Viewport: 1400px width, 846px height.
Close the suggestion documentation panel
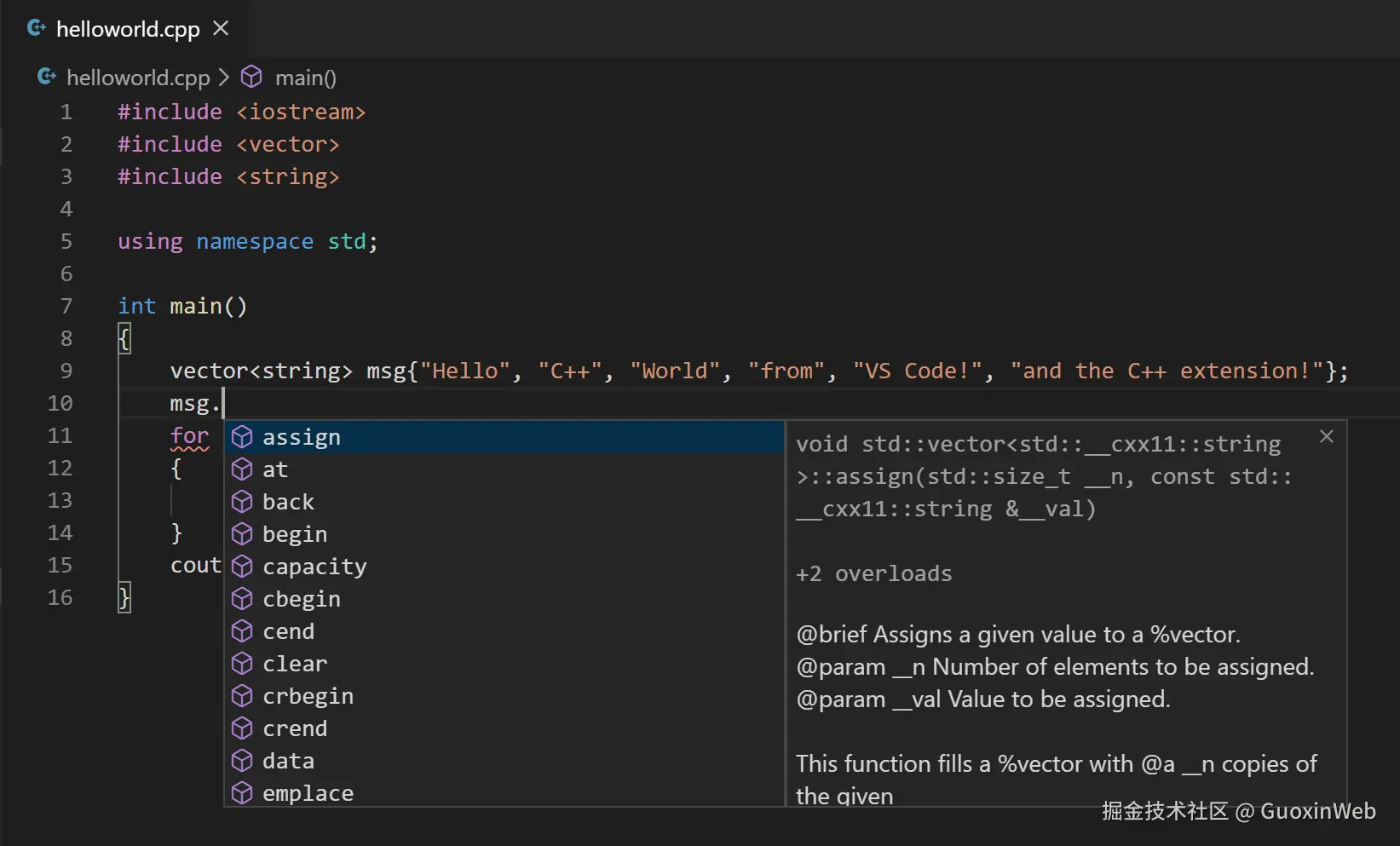[1326, 436]
